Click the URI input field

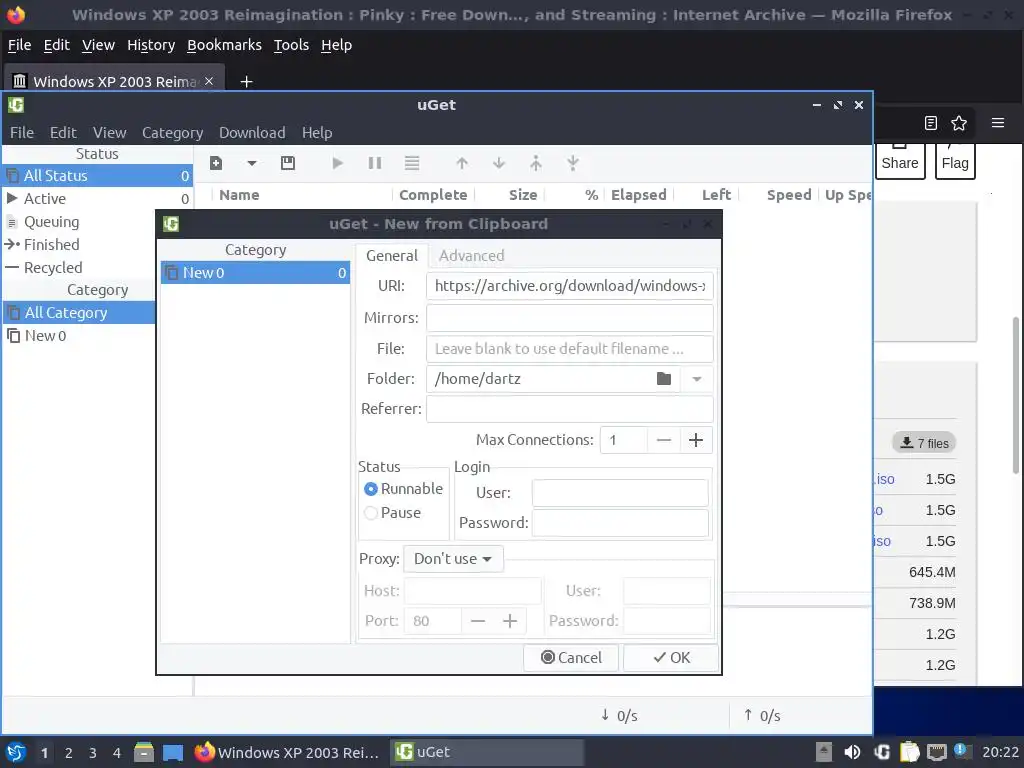pos(569,286)
